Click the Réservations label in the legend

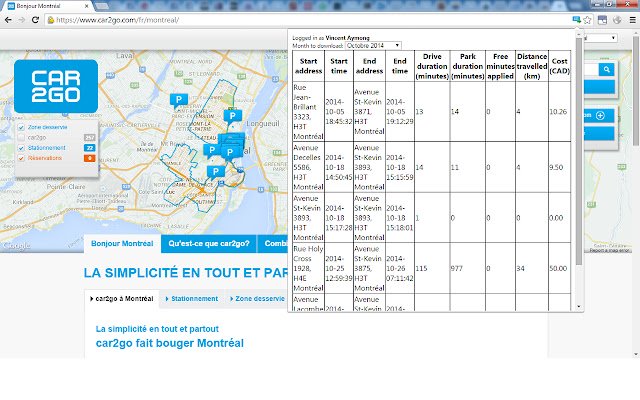pos(45,158)
